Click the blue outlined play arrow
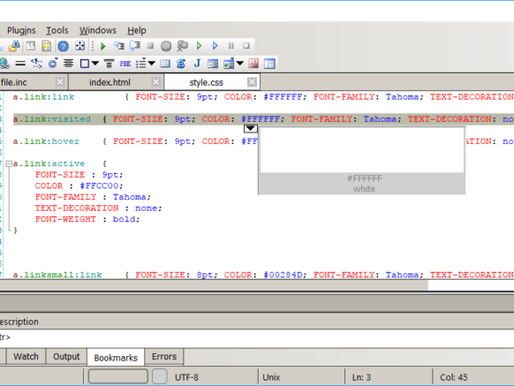 tap(215, 46)
